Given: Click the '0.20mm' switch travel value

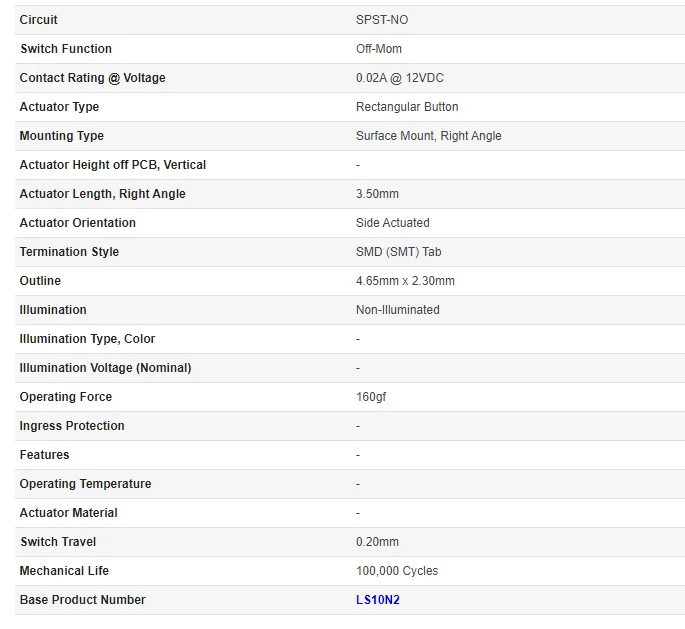Looking at the screenshot, I should click(377, 542).
